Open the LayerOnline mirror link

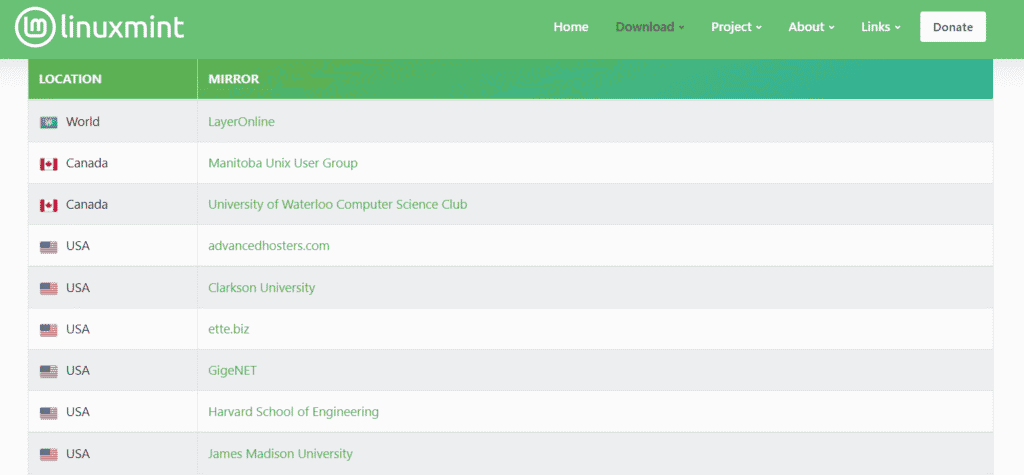pyautogui.click(x=241, y=122)
